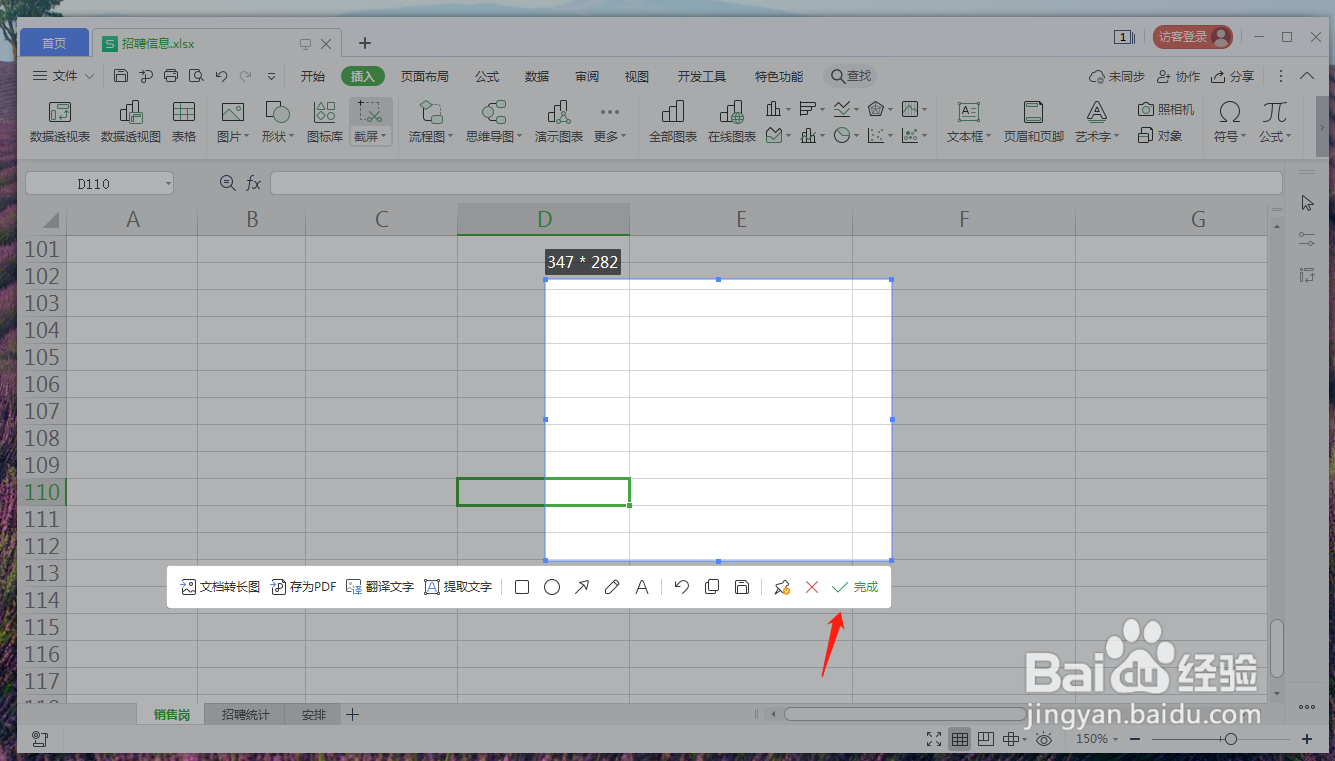
Task: Click the 分享 share button
Action: pyautogui.click(x=1232, y=76)
